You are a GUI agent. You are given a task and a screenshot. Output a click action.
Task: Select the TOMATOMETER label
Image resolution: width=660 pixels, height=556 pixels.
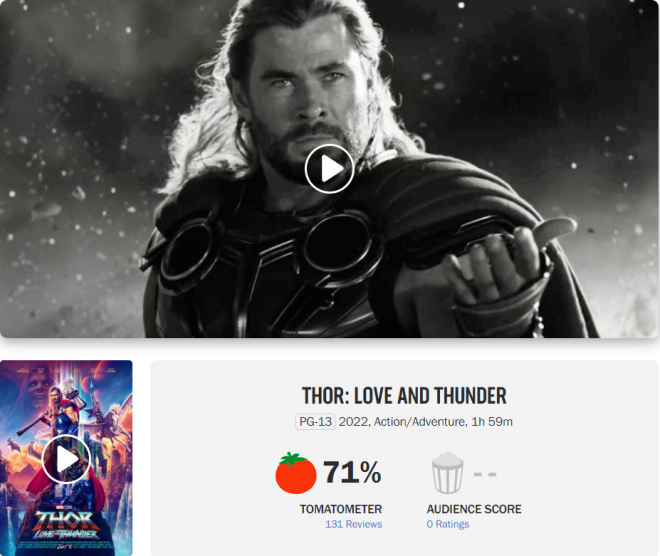point(341,509)
